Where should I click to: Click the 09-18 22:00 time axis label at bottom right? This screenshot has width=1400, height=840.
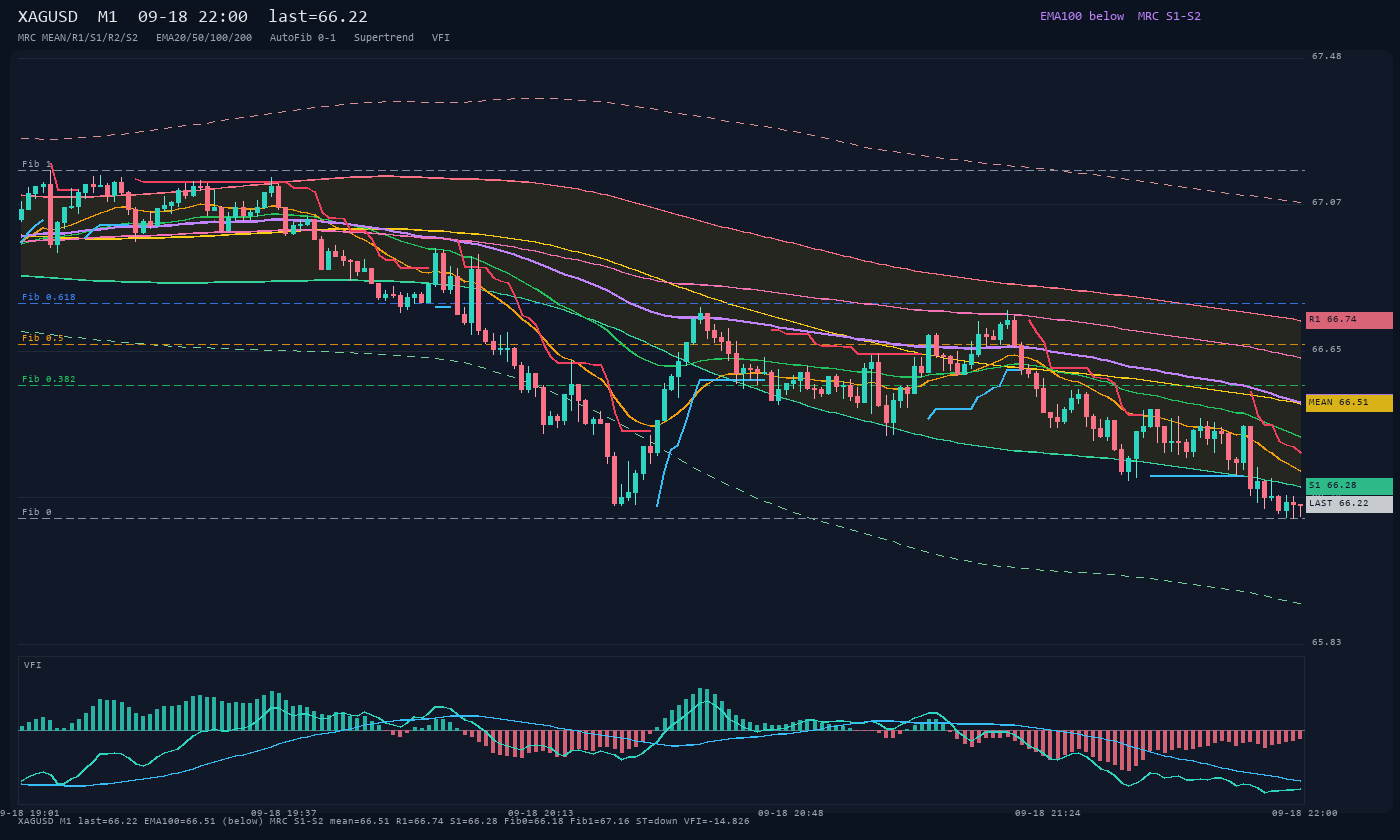pyautogui.click(x=1305, y=813)
